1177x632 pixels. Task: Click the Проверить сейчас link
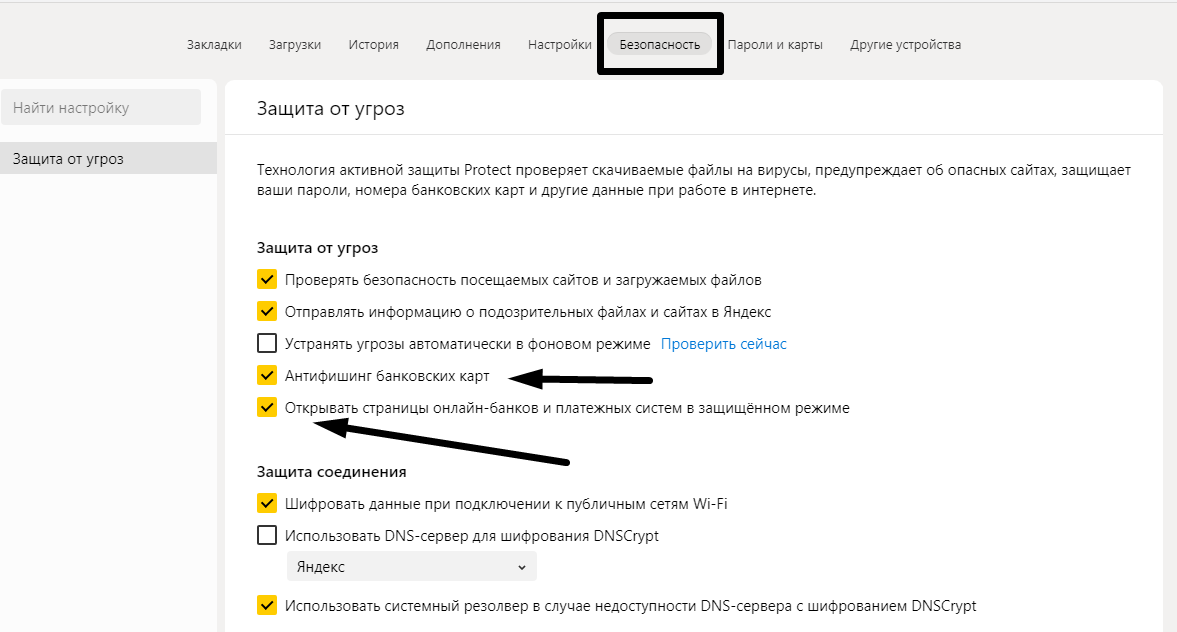click(724, 344)
